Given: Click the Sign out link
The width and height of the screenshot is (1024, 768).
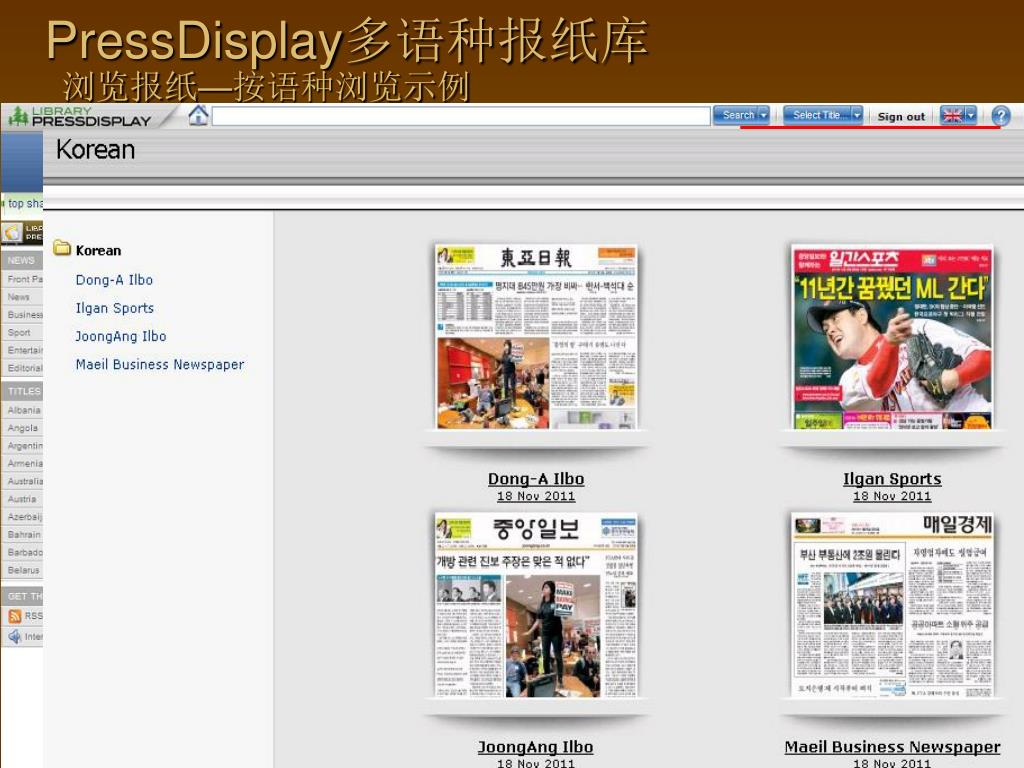Looking at the screenshot, I should tap(901, 117).
